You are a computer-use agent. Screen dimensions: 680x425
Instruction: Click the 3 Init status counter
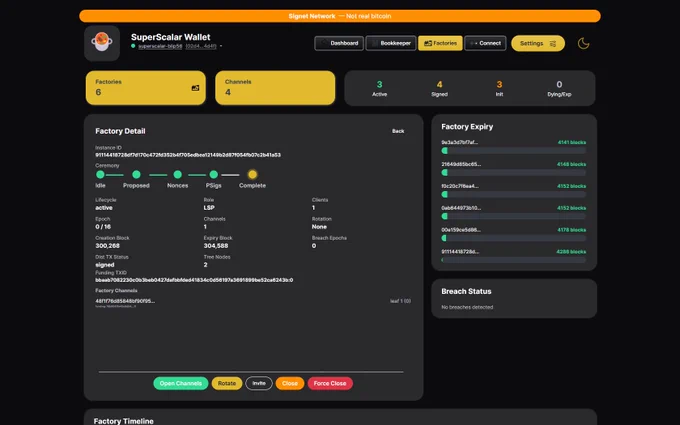tap(499, 88)
